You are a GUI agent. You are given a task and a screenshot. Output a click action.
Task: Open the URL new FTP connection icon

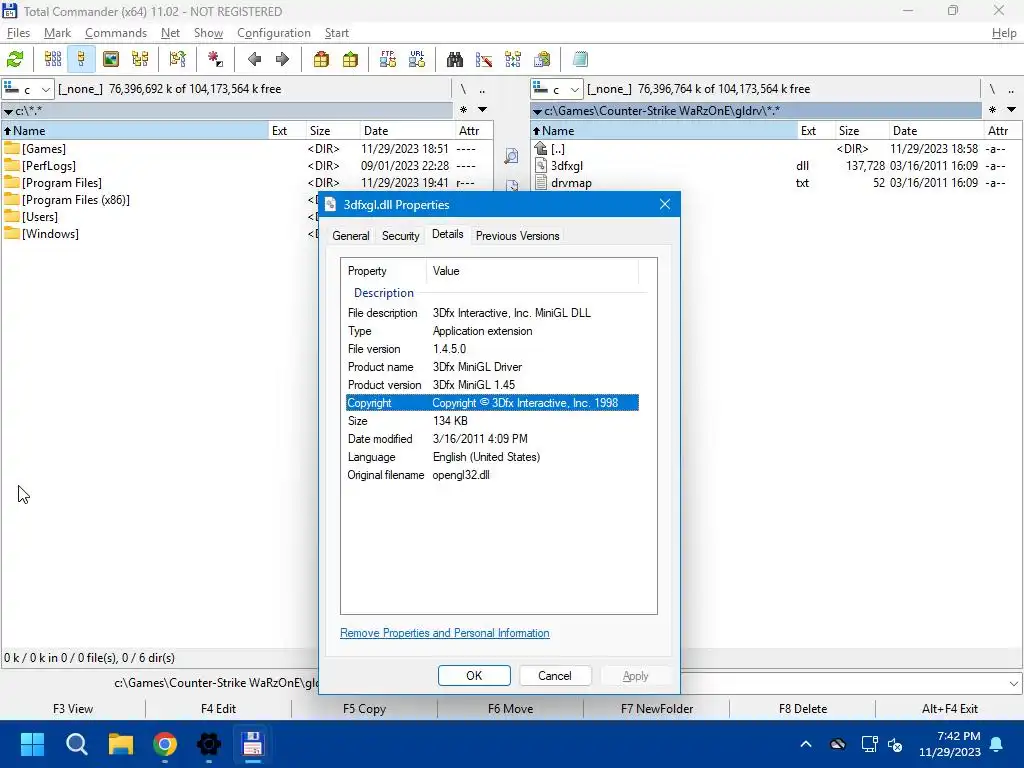(417, 59)
